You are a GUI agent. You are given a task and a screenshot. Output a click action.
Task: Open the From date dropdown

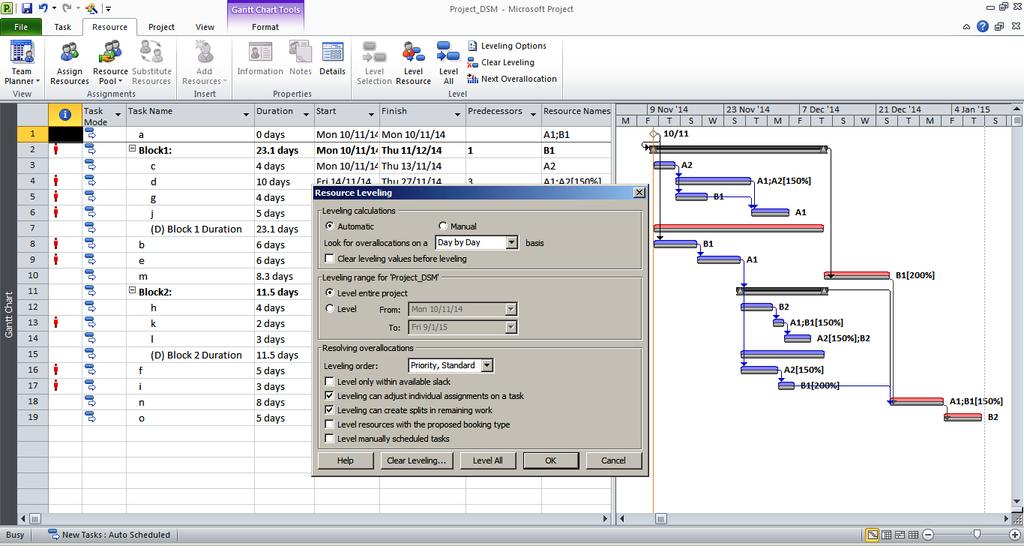511,309
